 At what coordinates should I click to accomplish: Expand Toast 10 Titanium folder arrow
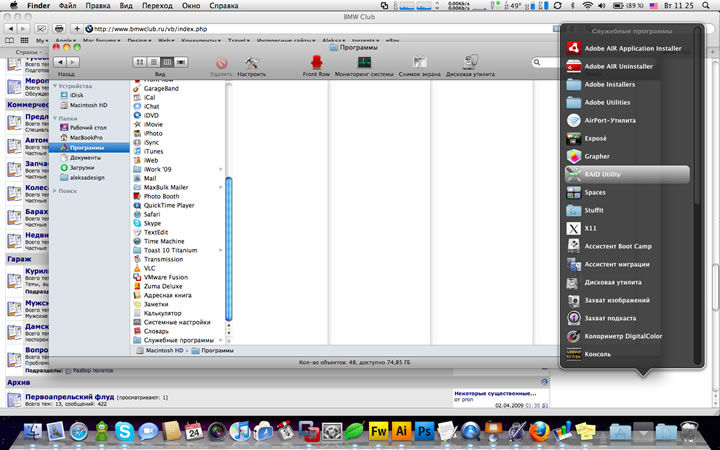coord(221,250)
